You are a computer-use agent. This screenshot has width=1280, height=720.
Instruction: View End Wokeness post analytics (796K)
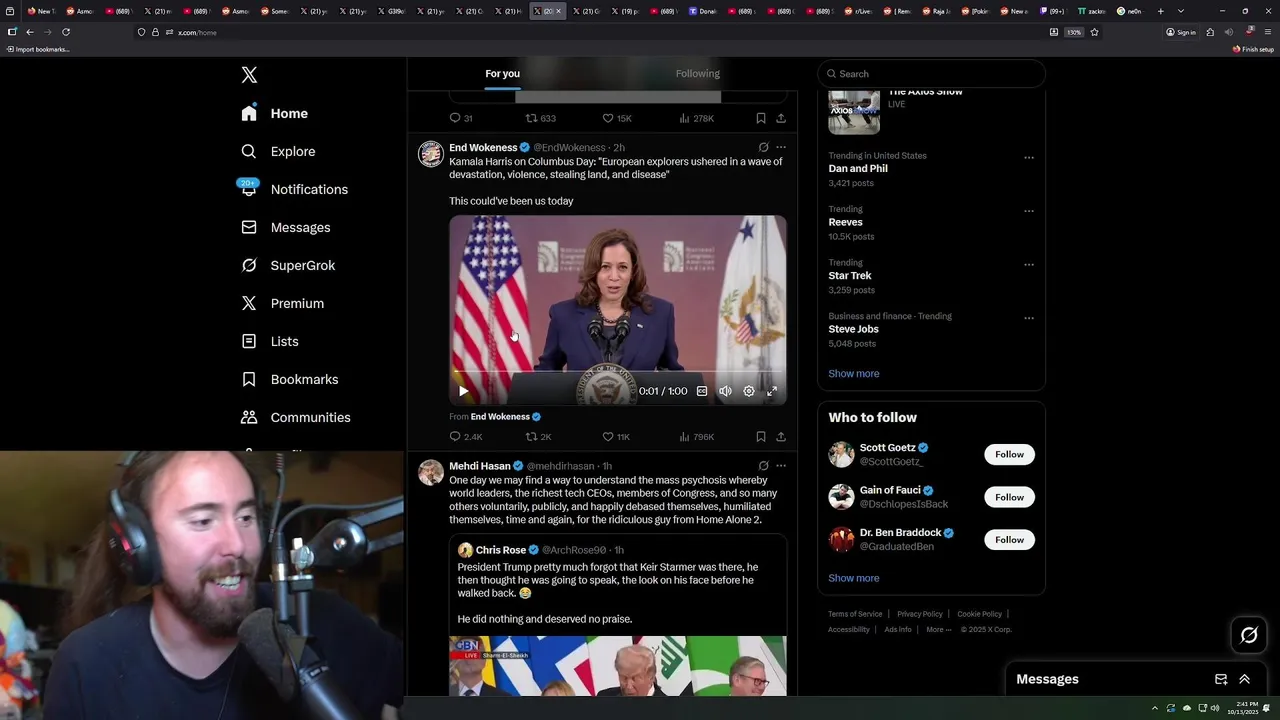(x=696, y=437)
